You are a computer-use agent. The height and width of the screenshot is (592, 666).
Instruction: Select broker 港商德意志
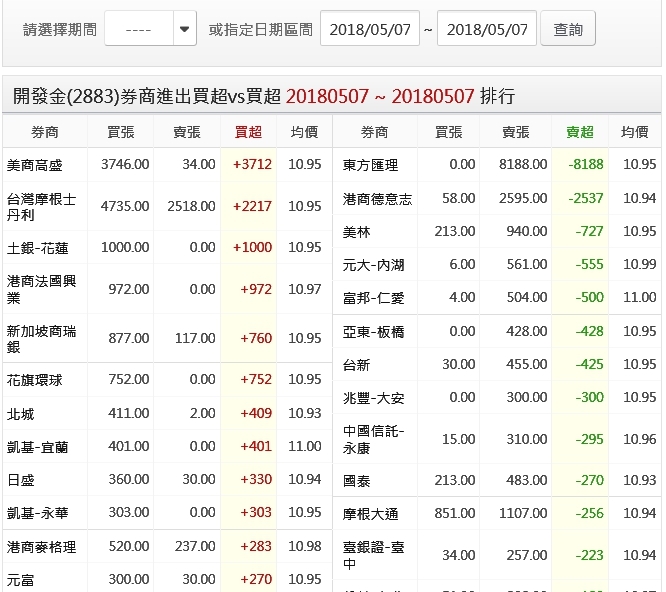pos(378,199)
